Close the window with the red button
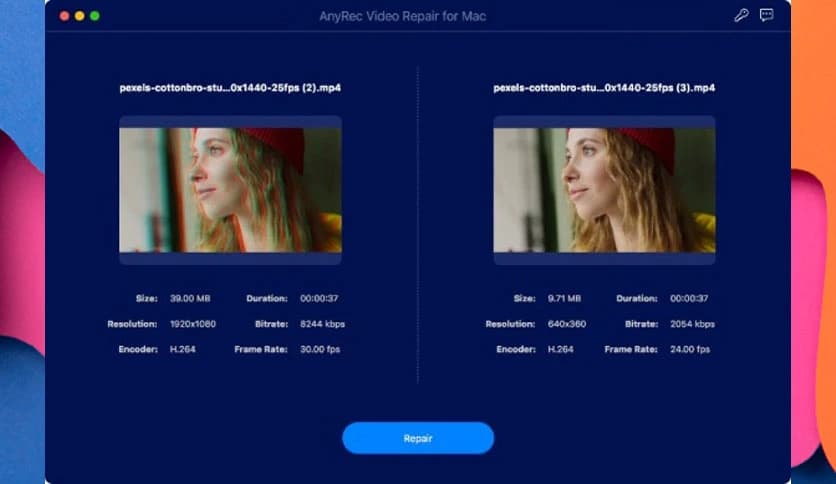This screenshot has height=484, width=836. click(65, 16)
